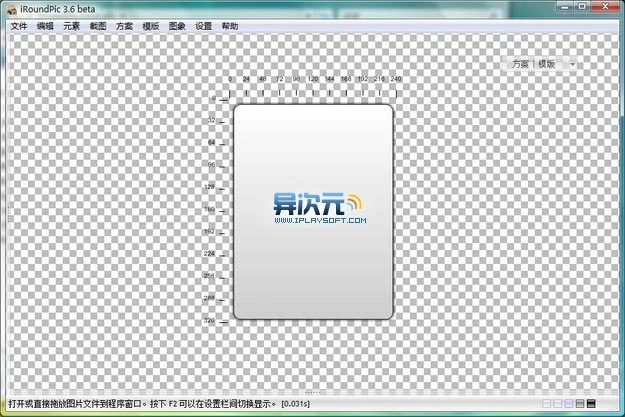Viewport: 625px width, 417px height.
Task: Click the left-edge panel splitter grip dots
Action: pos(9,213)
